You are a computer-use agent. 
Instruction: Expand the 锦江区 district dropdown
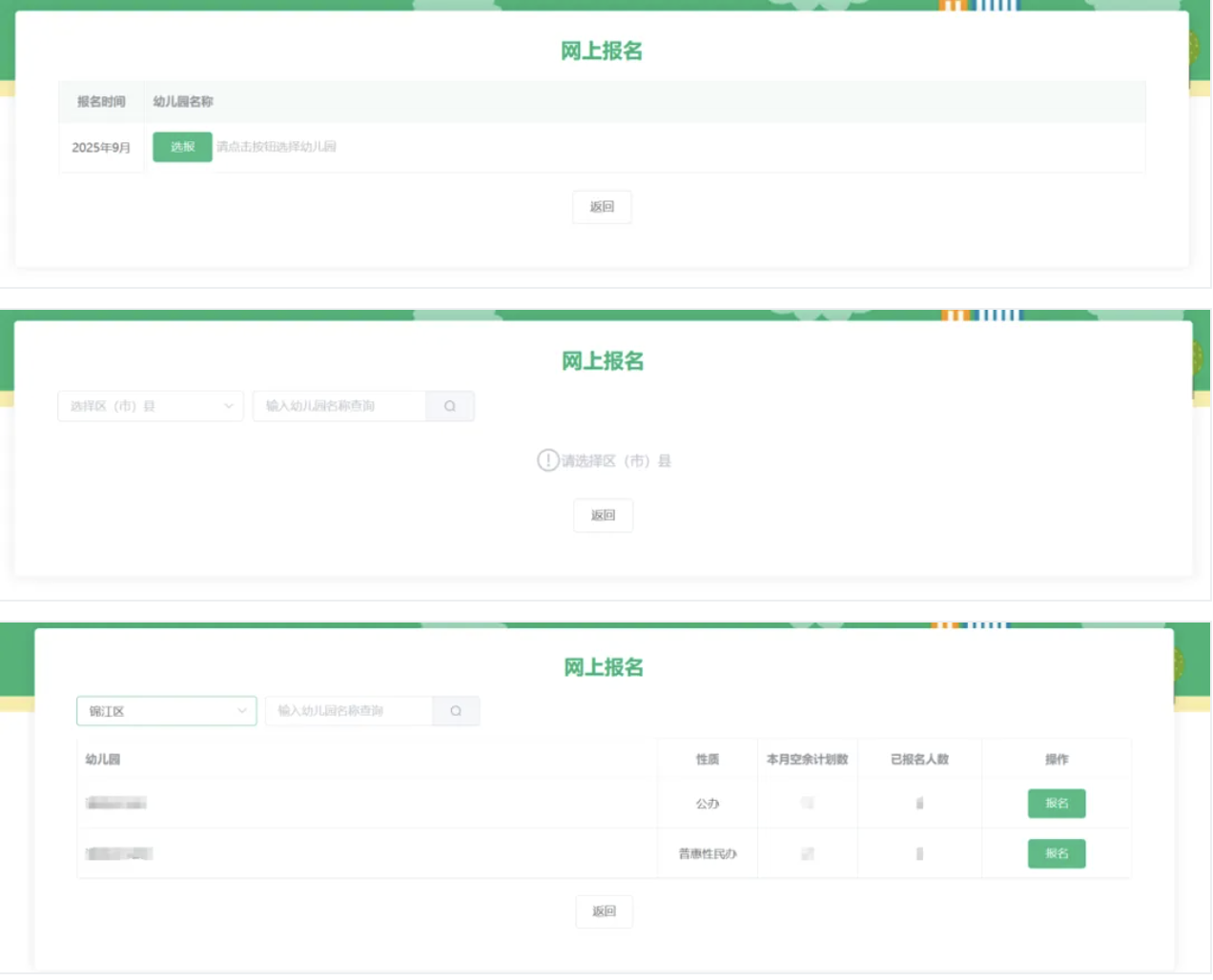[167, 711]
